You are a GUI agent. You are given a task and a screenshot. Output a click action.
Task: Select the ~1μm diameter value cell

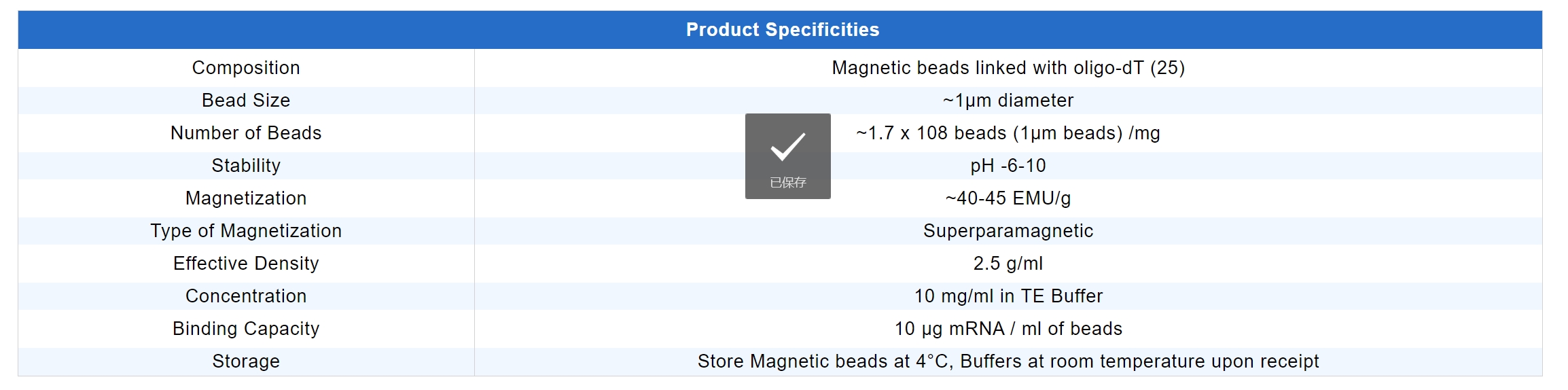coord(1008,101)
